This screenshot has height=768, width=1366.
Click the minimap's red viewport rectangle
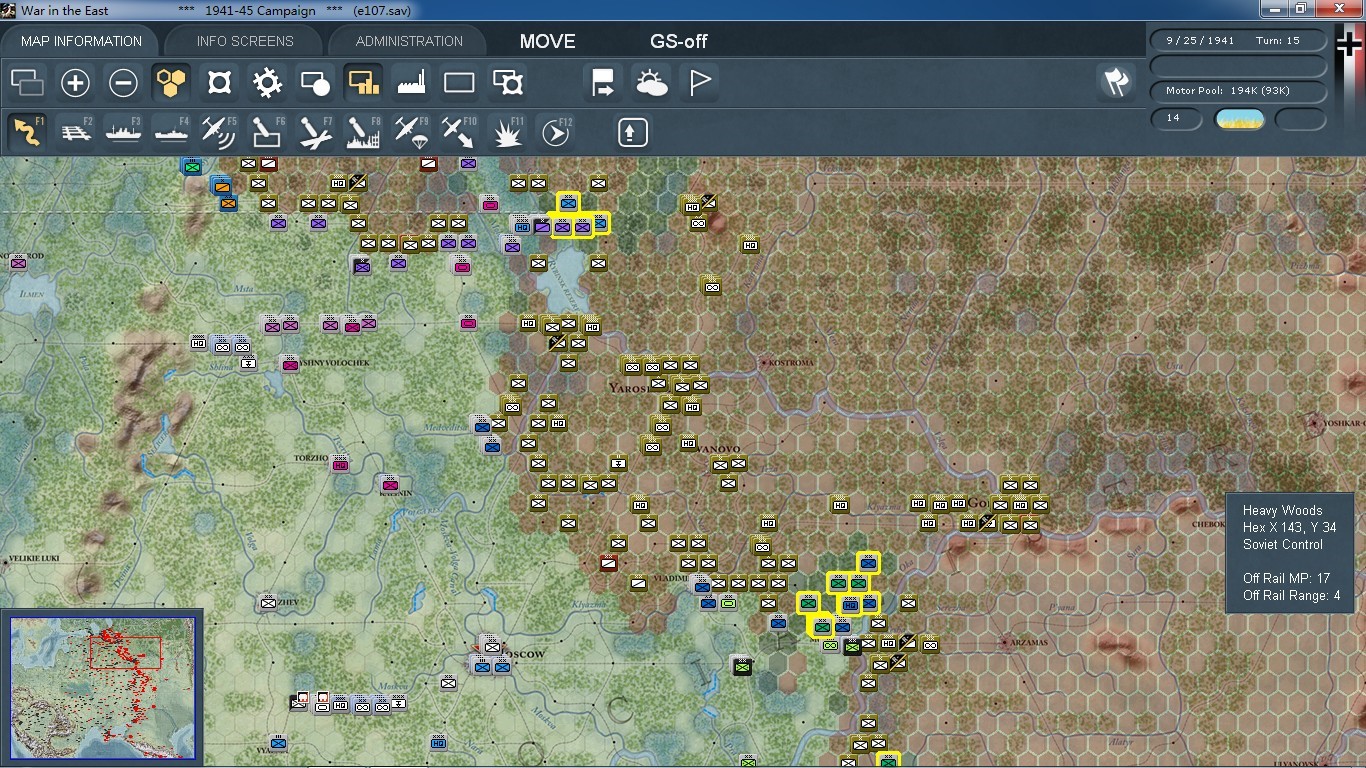125,652
